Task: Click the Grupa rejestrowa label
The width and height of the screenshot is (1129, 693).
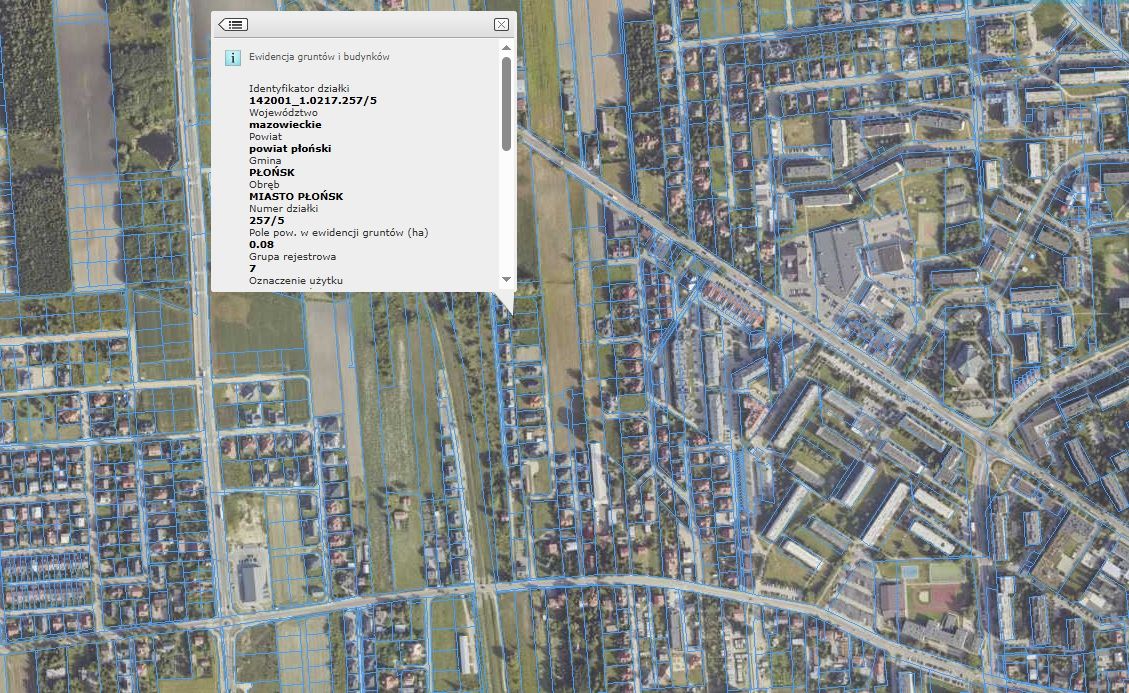Action: 292,256
